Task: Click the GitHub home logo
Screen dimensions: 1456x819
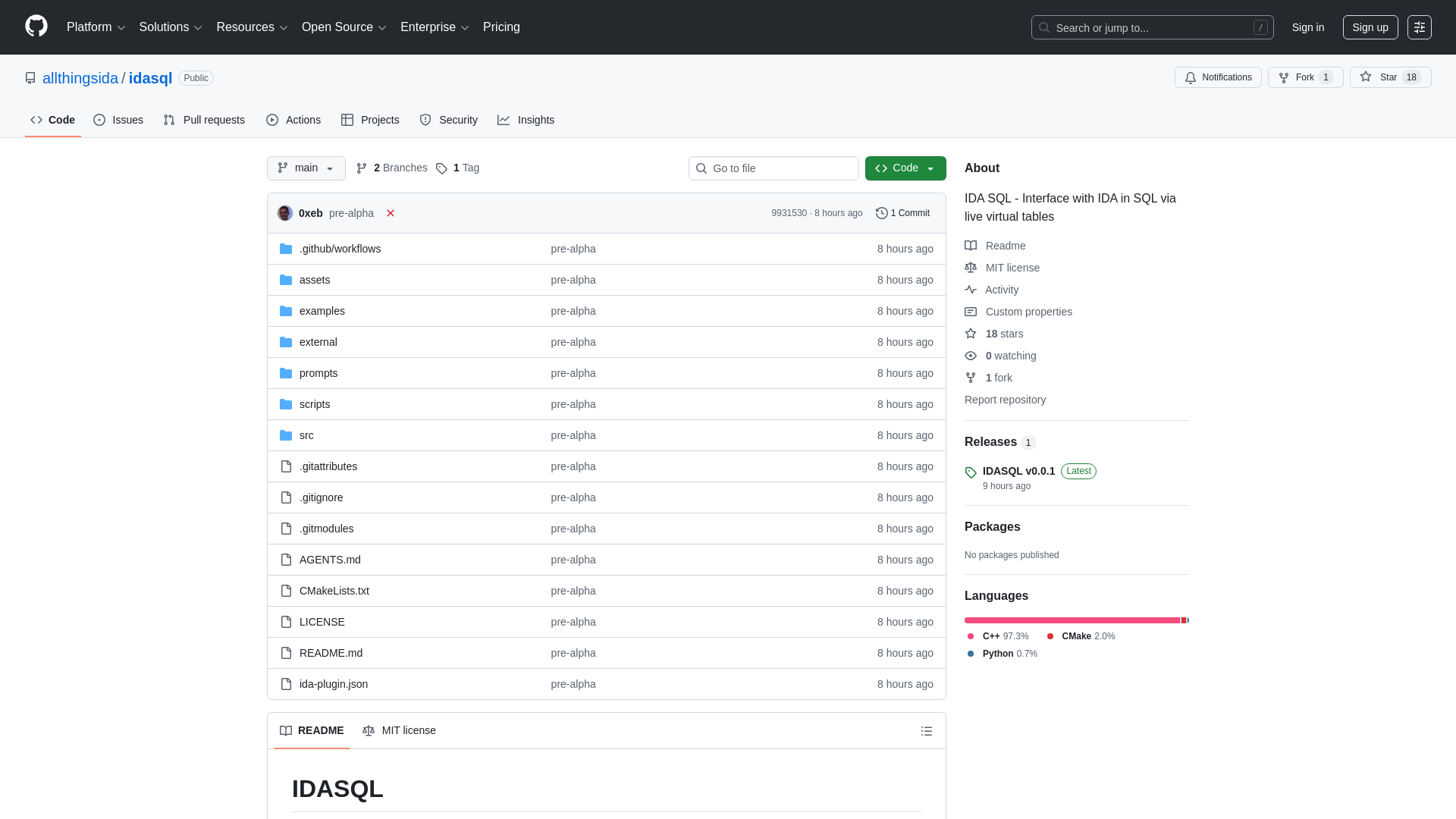Action: [x=35, y=27]
